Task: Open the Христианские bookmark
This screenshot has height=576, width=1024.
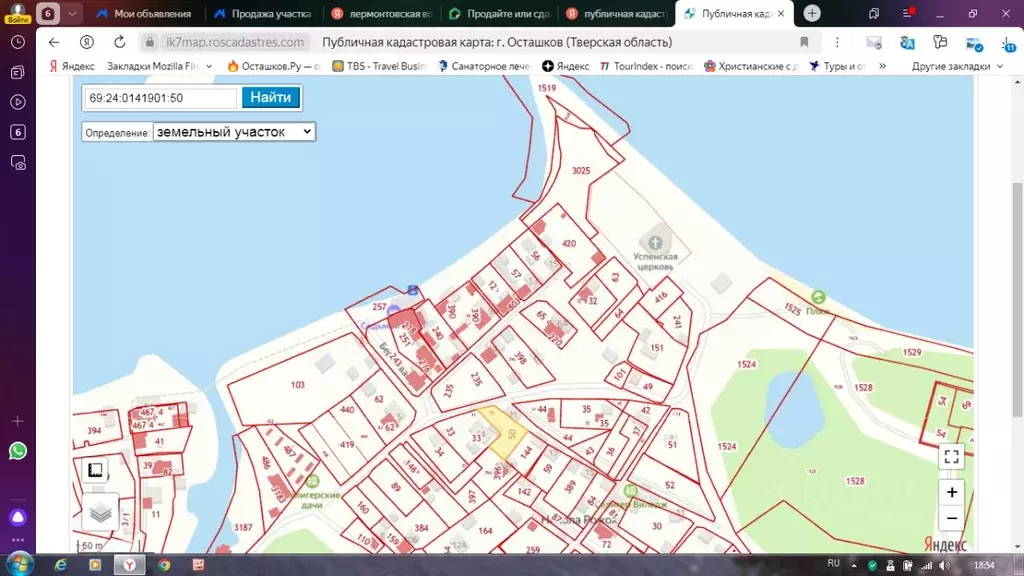Action: 751,66
